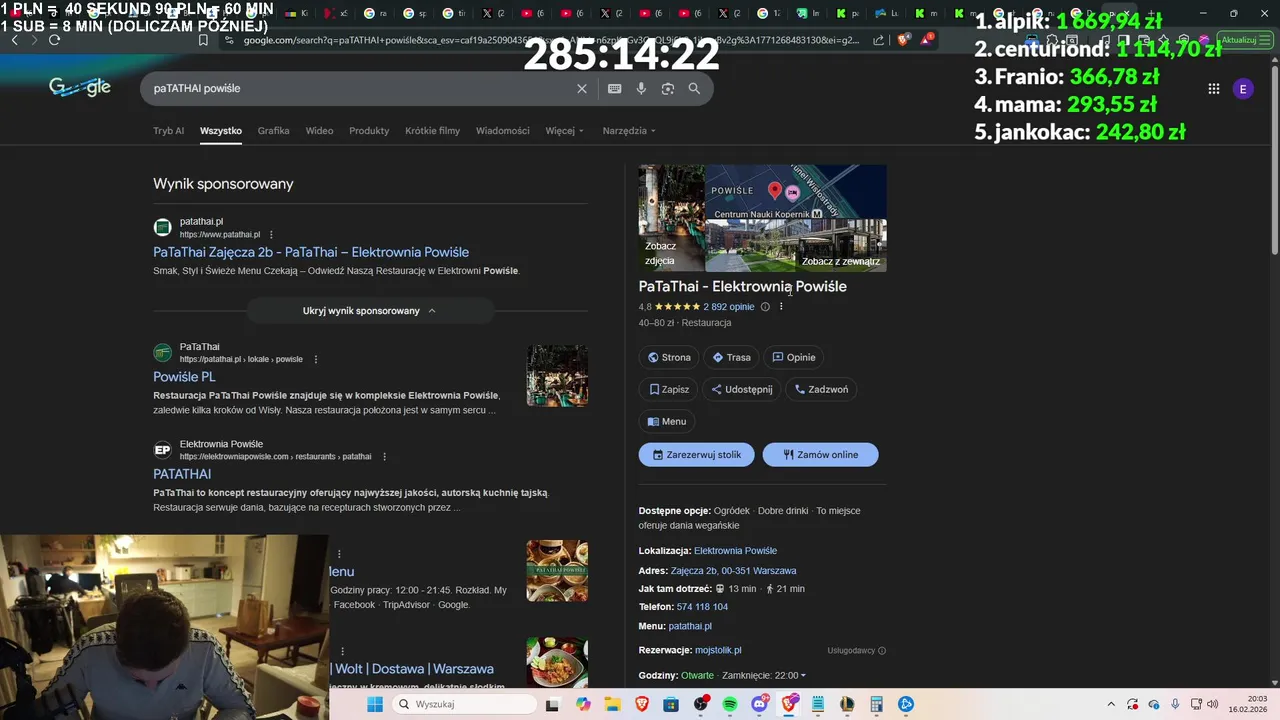
Task: Click the info icon beside review count
Action: point(765,307)
